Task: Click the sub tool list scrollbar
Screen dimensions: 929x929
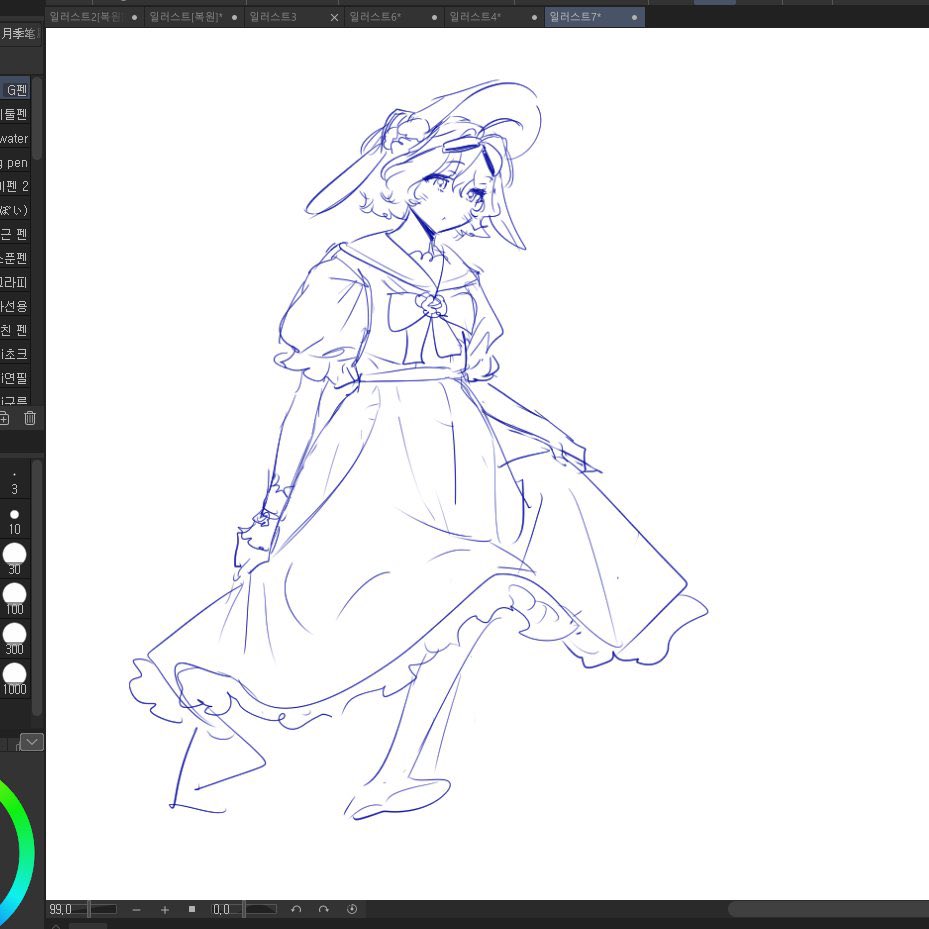Action: coord(37,118)
